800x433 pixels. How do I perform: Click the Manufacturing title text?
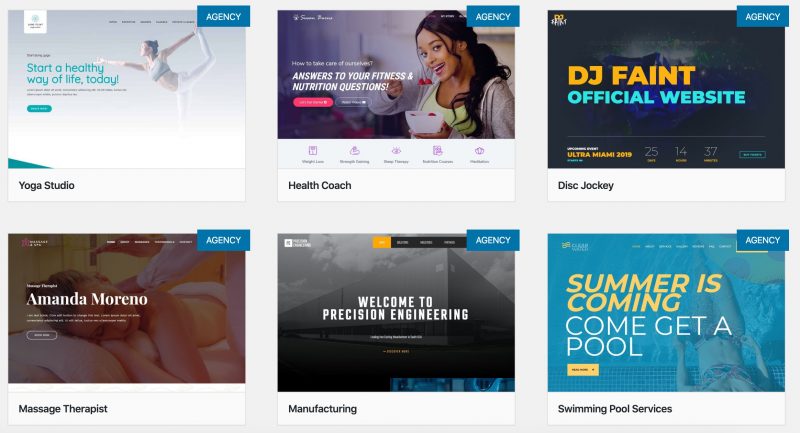point(322,409)
